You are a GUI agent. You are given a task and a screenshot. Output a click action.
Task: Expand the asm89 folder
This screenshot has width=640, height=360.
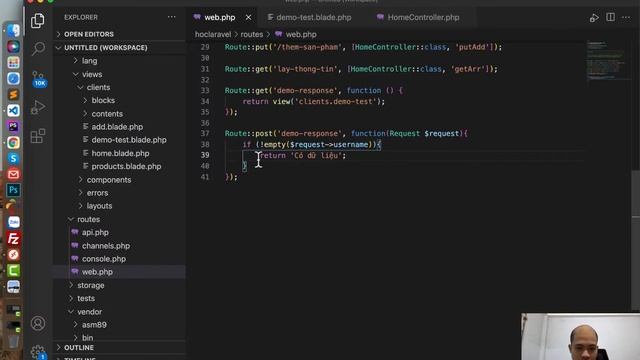[94, 325]
